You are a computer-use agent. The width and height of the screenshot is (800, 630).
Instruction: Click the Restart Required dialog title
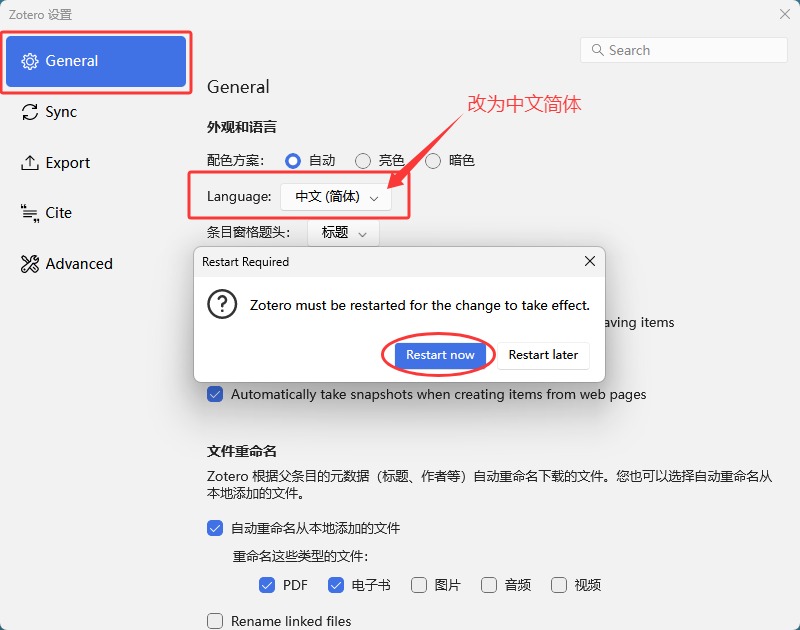[x=245, y=262]
